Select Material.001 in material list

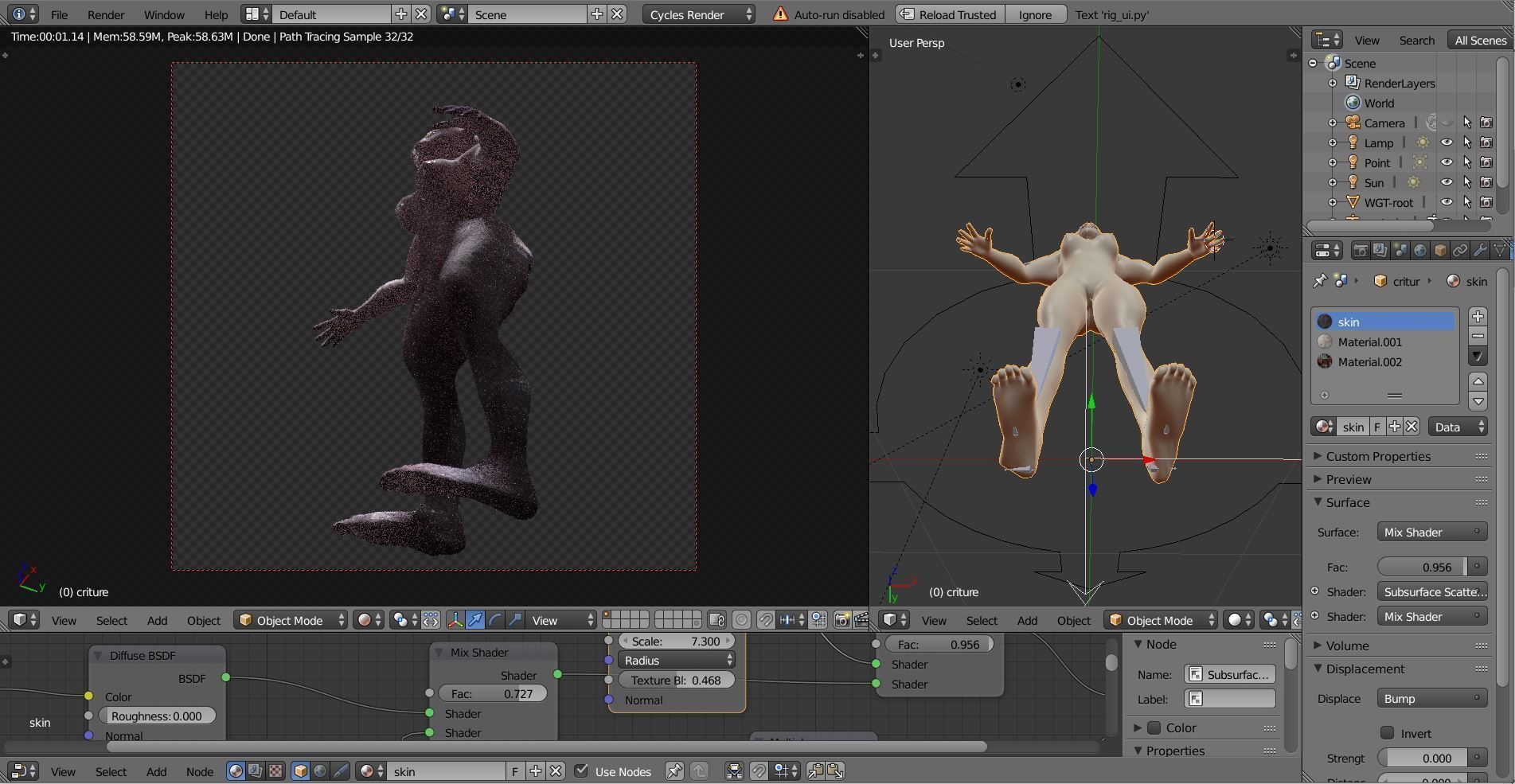click(x=1384, y=341)
